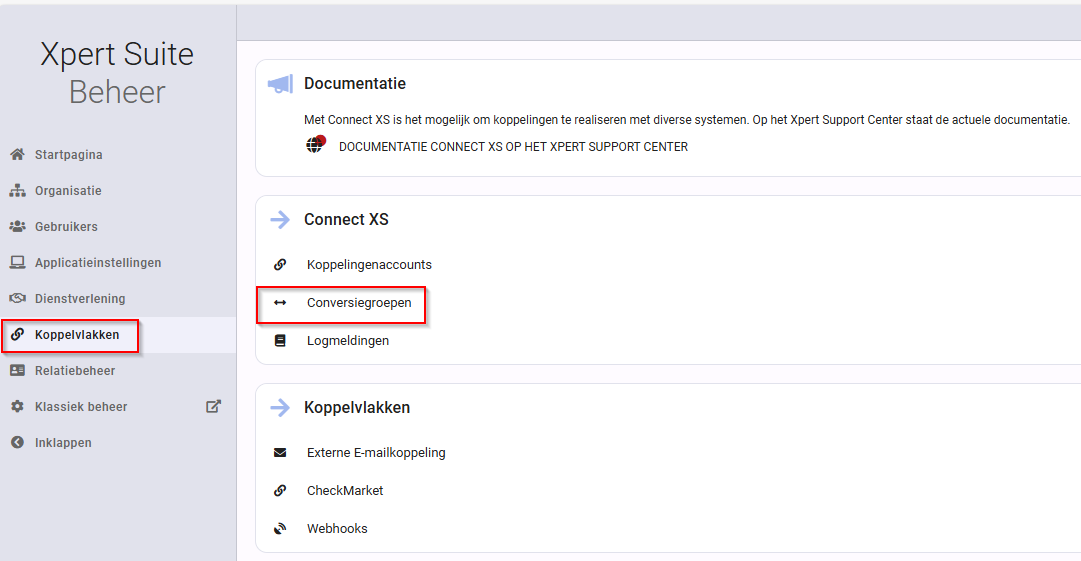Open Koppelingenaccounts under Connect XS

[370, 265]
